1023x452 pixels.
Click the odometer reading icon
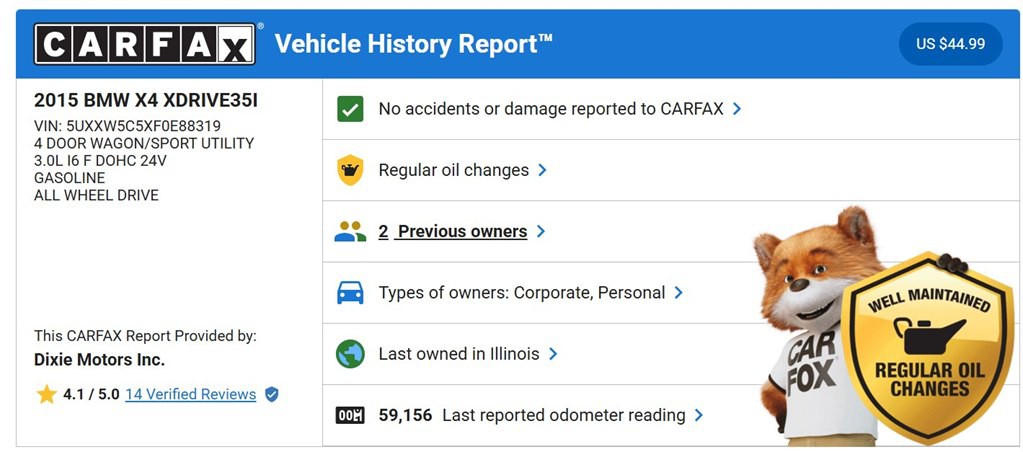pos(350,415)
